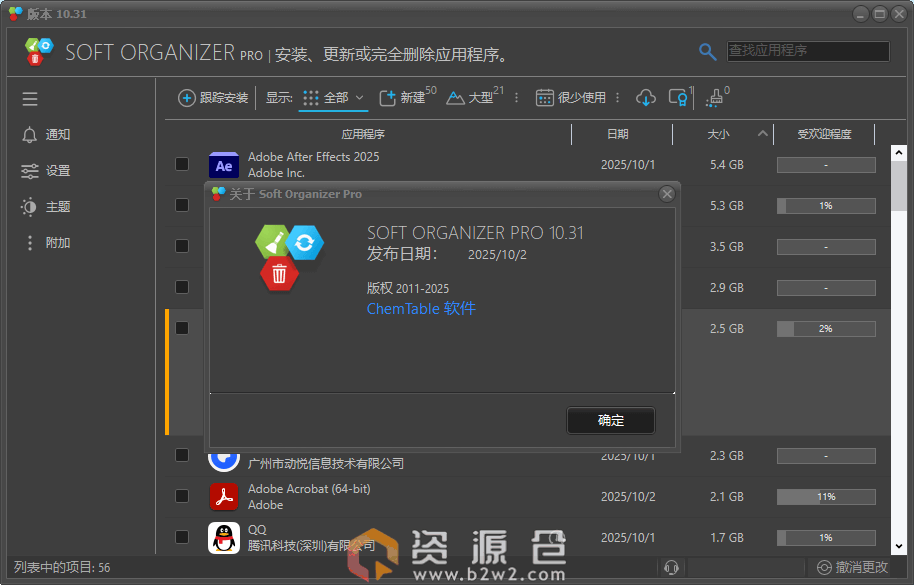Select the QQ application checkbox
The image size is (914, 585).
tap(182, 537)
